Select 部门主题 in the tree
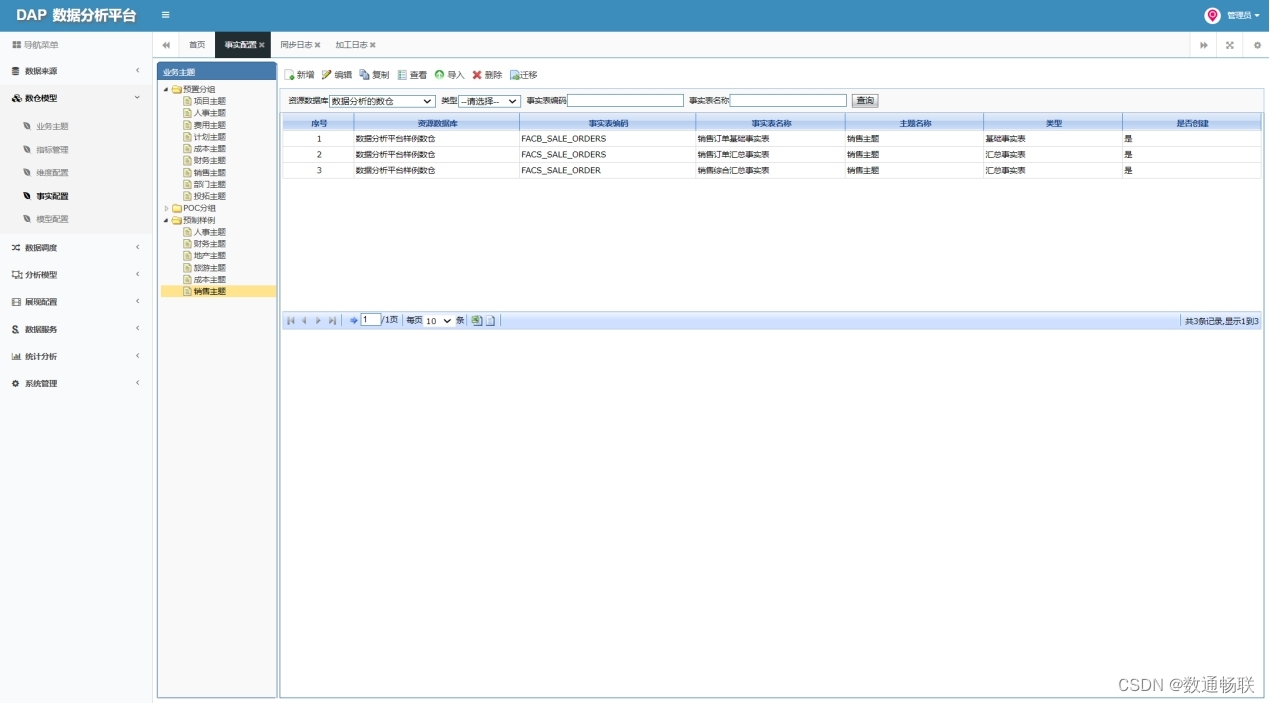 tap(209, 184)
